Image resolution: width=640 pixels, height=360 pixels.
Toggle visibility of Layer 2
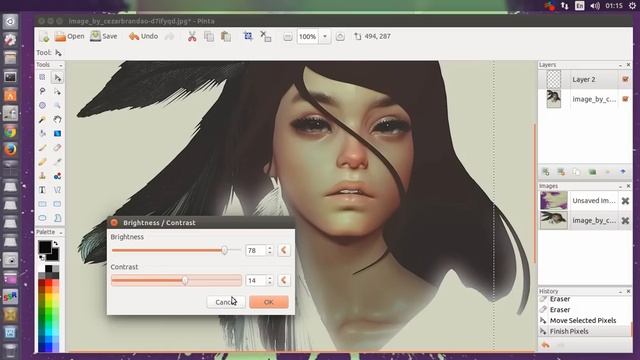click(x=625, y=79)
